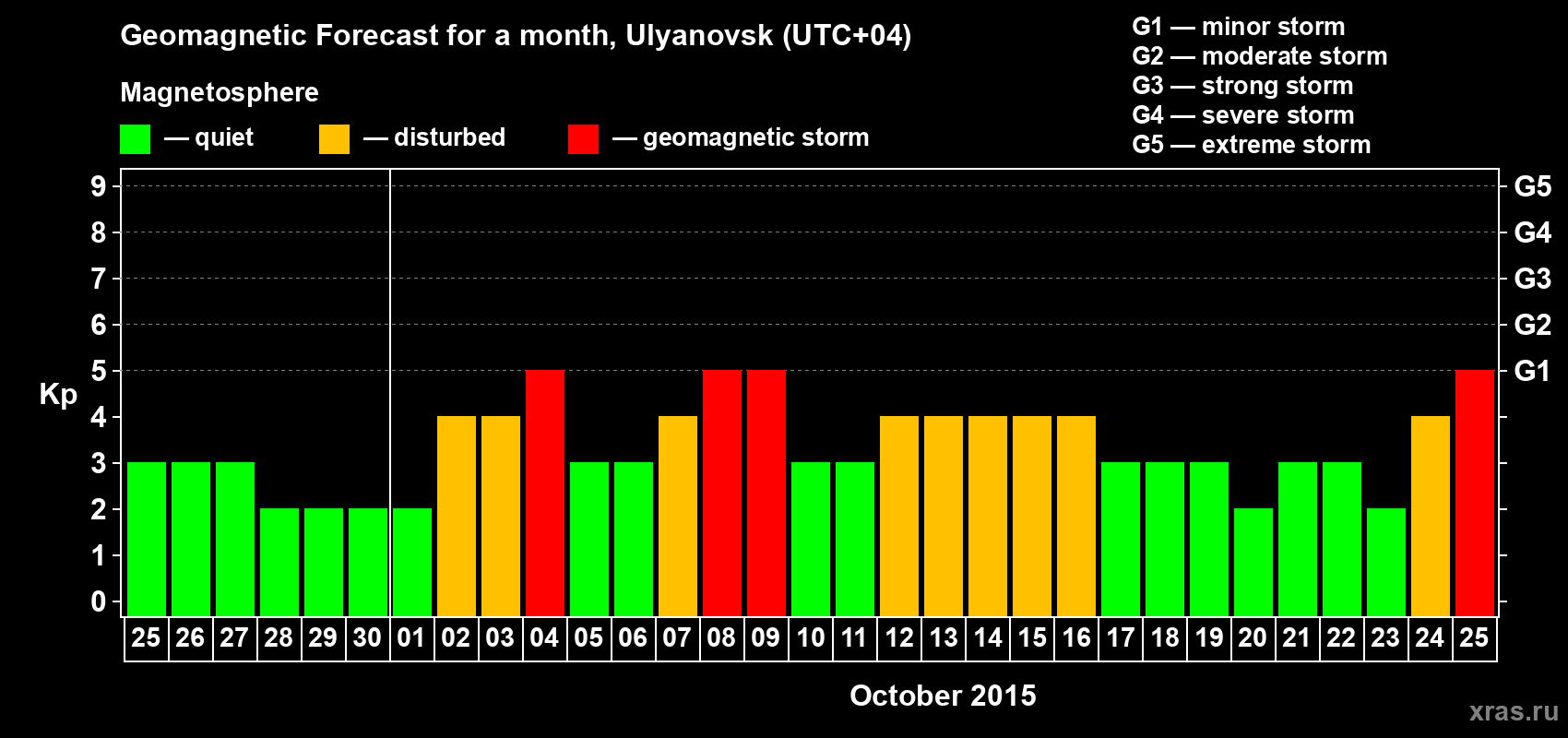The height and width of the screenshot is (738, 1568).
Task: Click the date cell '12' on the axis
Action: point(899,638)
